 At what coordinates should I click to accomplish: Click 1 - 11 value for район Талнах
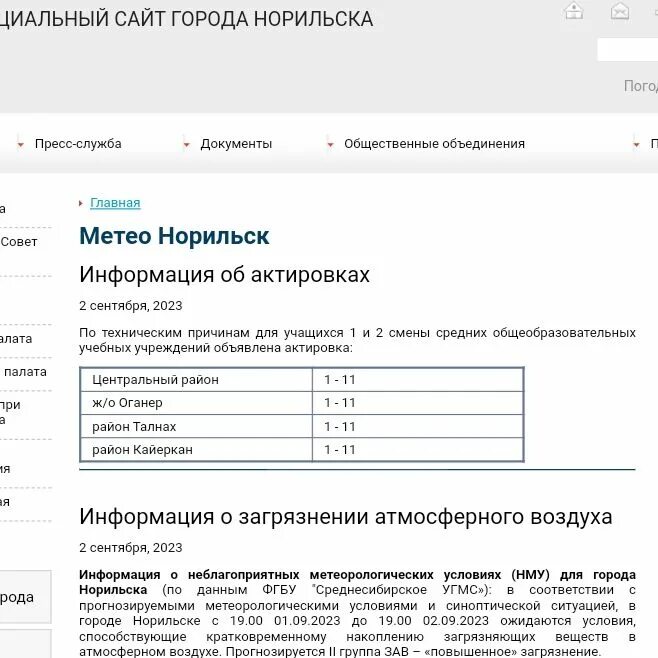(340, 427)
